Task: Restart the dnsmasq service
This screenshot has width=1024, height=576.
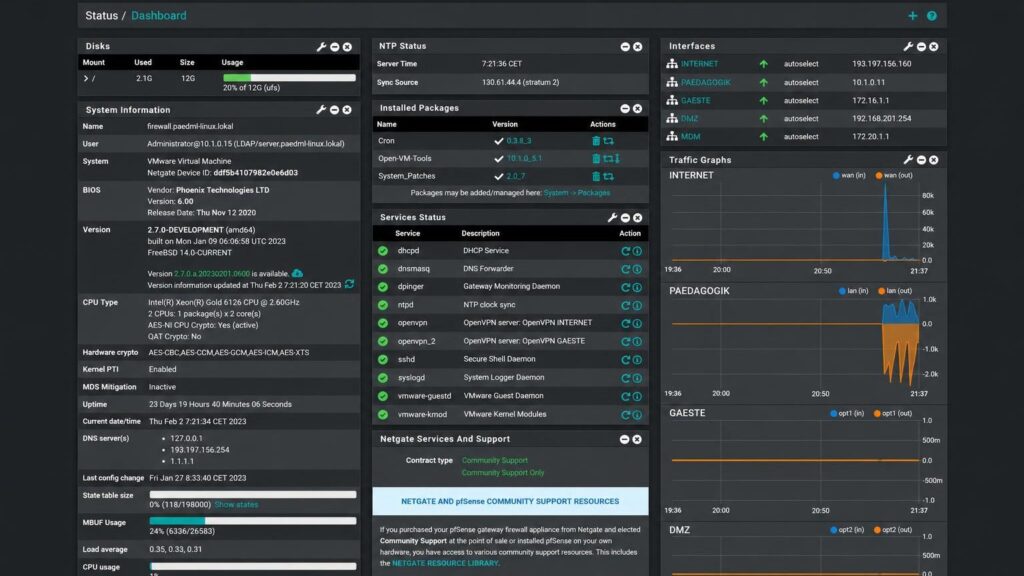Action: click(x=626, y=269)
